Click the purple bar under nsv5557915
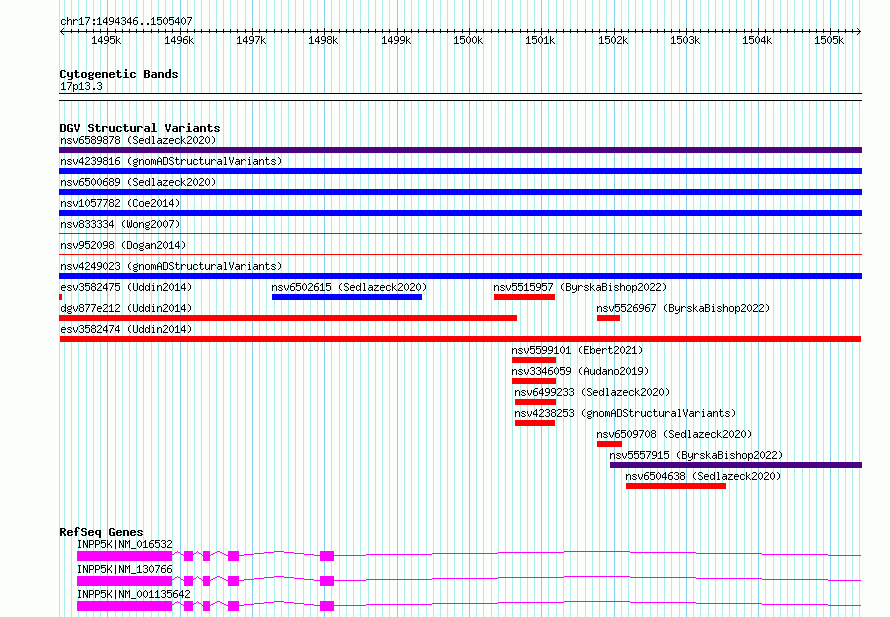The width and height of the screenshot is (890, 617). tap(735, 465)
